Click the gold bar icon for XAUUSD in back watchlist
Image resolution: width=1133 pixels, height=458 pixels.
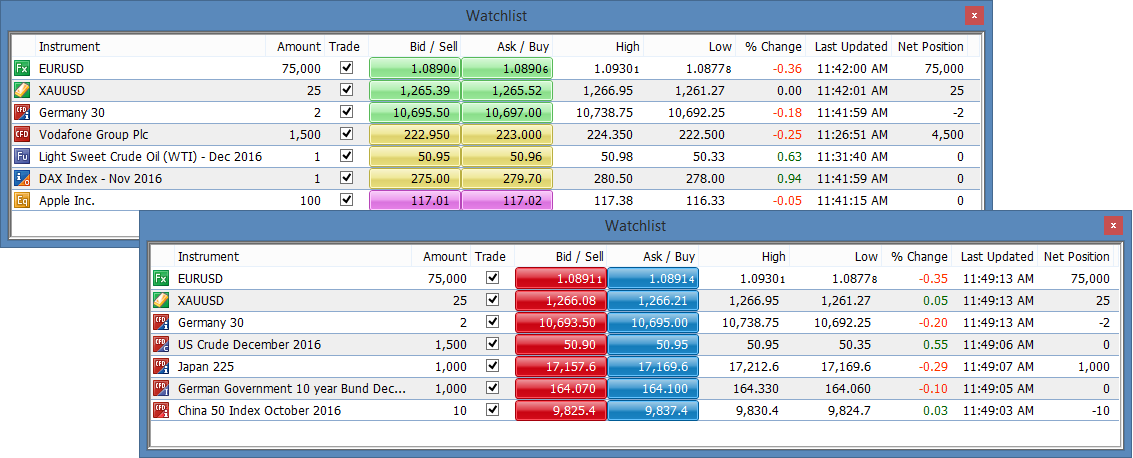pyautogui.click(x=21, y=90)
